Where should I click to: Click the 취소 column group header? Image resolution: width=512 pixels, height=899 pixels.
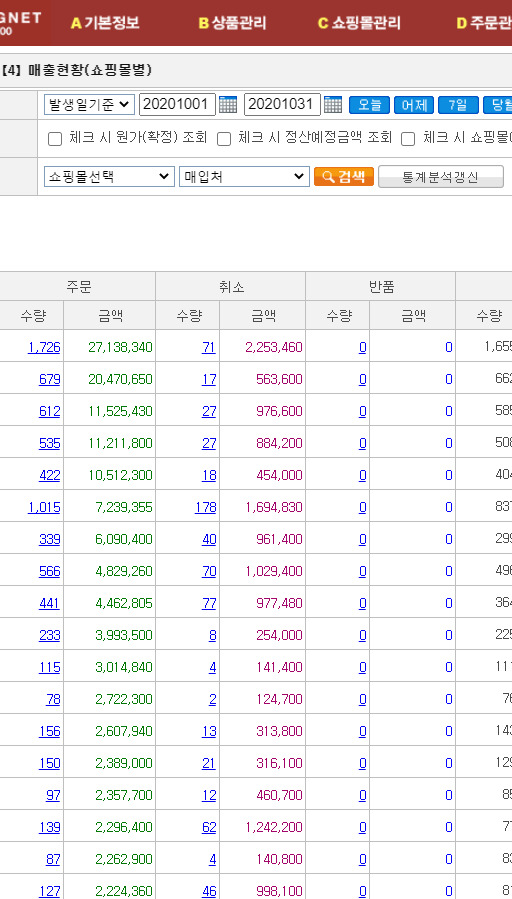[230, 287]
